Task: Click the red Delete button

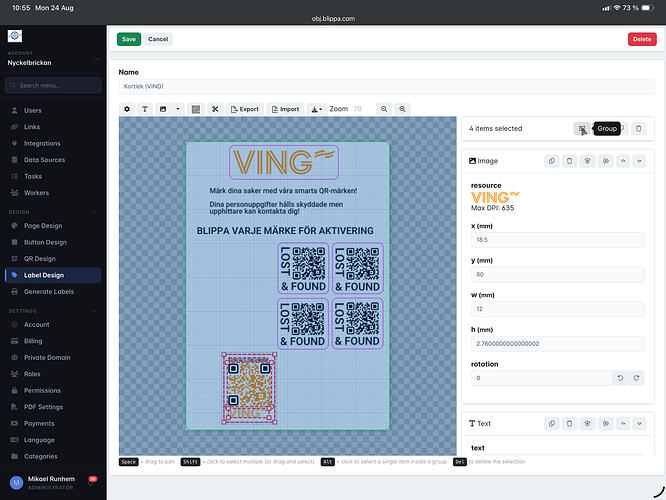Action: tap(642, 39)
